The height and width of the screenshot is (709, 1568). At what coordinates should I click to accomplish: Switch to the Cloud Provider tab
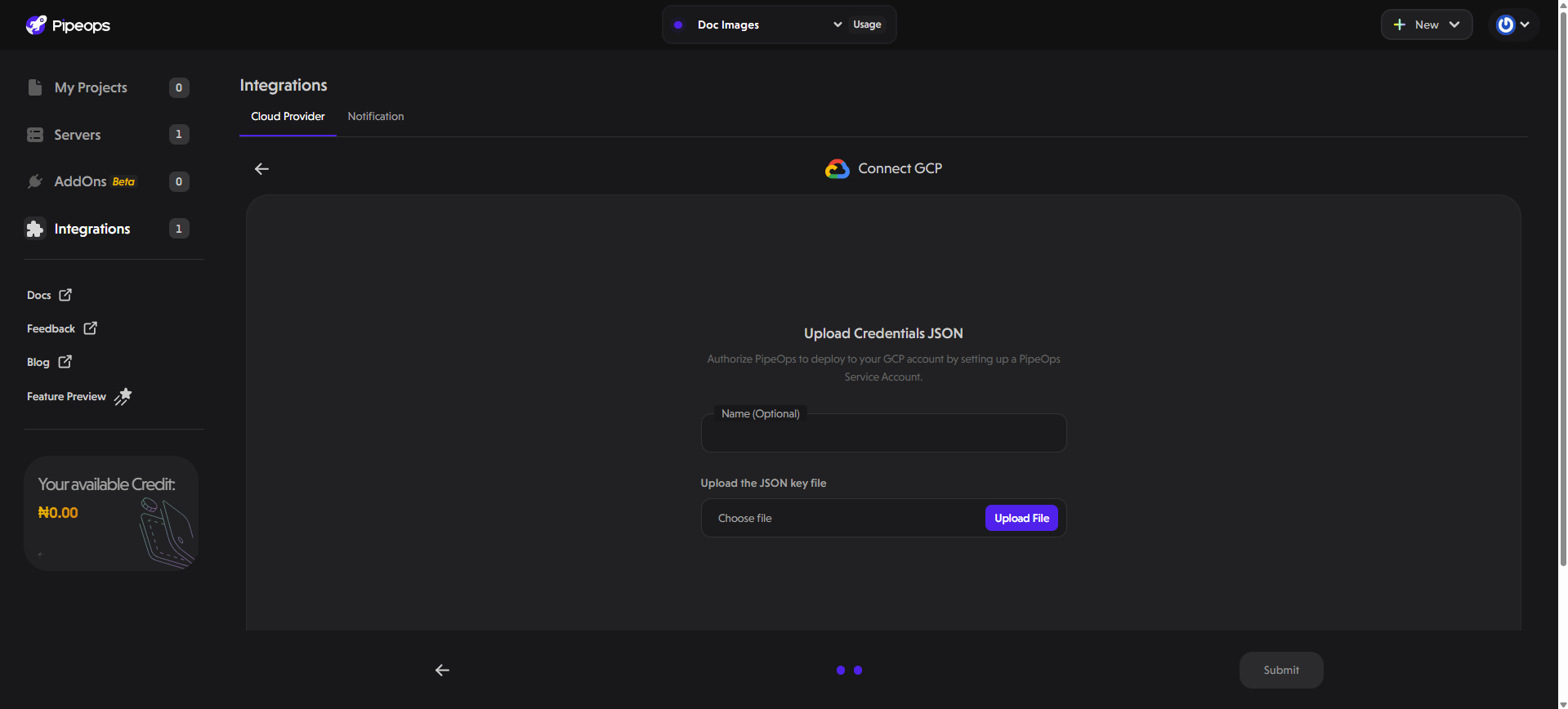288,116
